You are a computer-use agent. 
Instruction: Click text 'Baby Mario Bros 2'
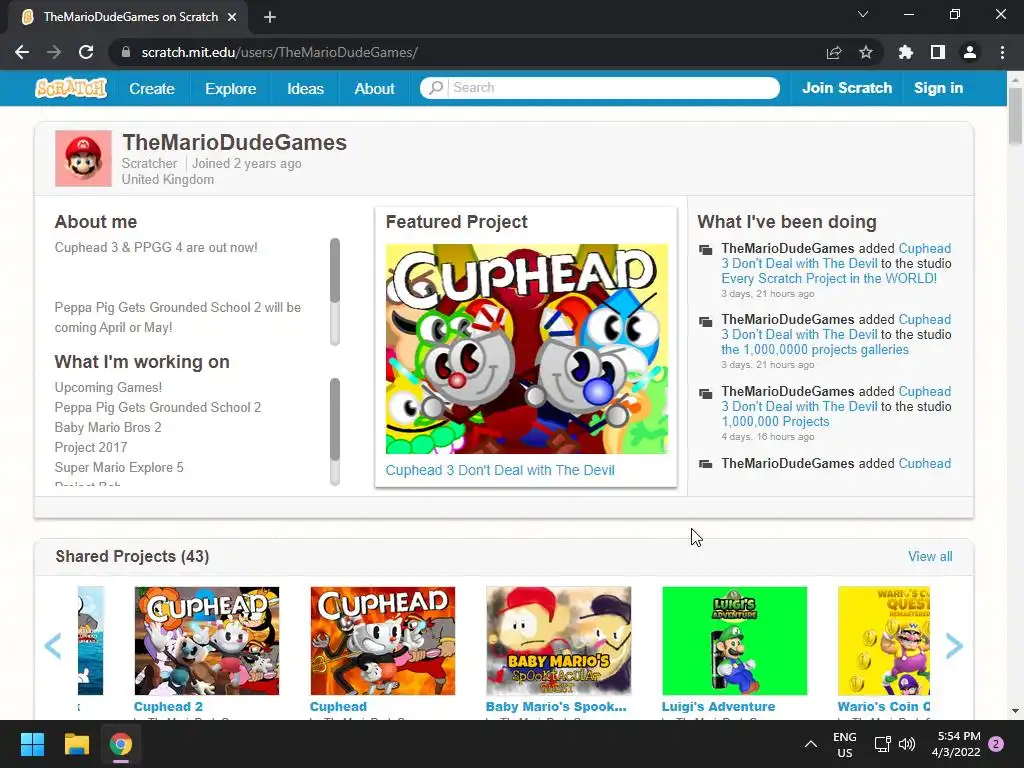pos(108,428)
